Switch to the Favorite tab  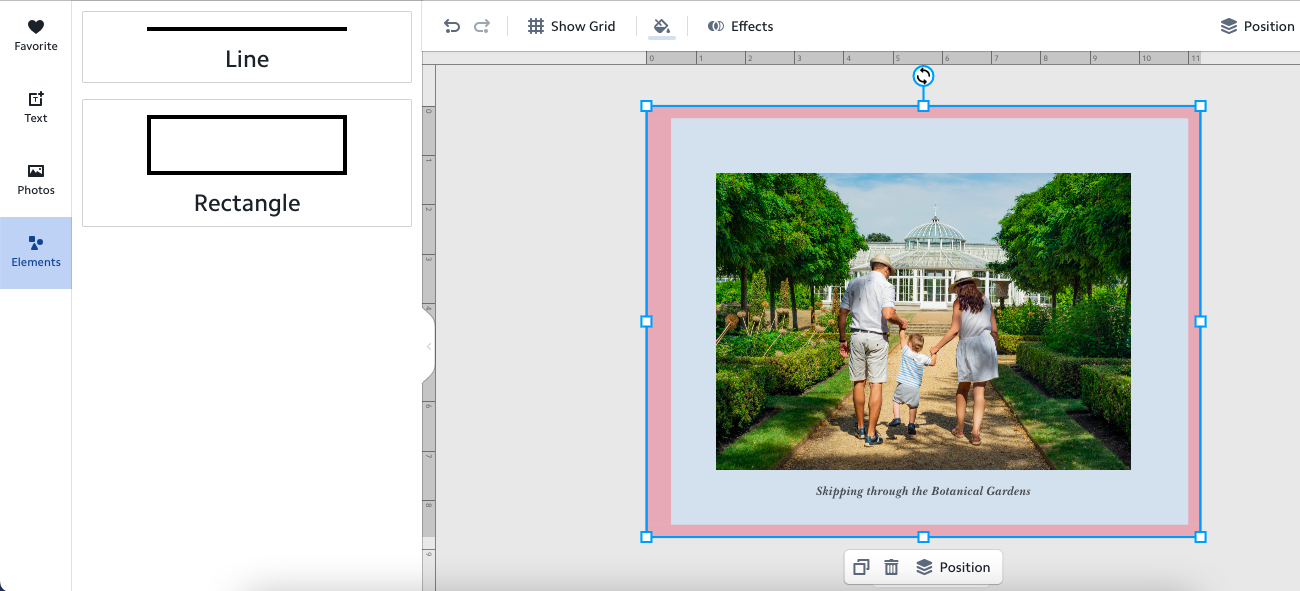[x=36, y=35]
